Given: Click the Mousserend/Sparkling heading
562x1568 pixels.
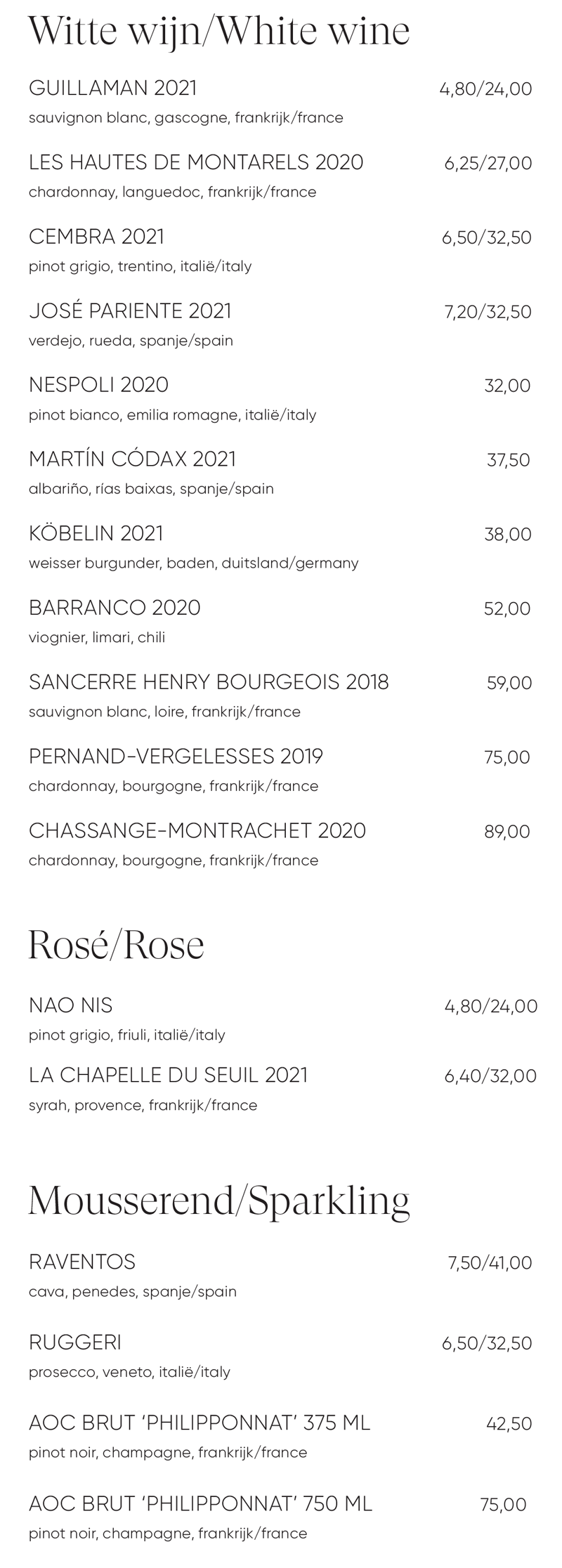Looking at the screenshot, I should (x=219, y=1201).
